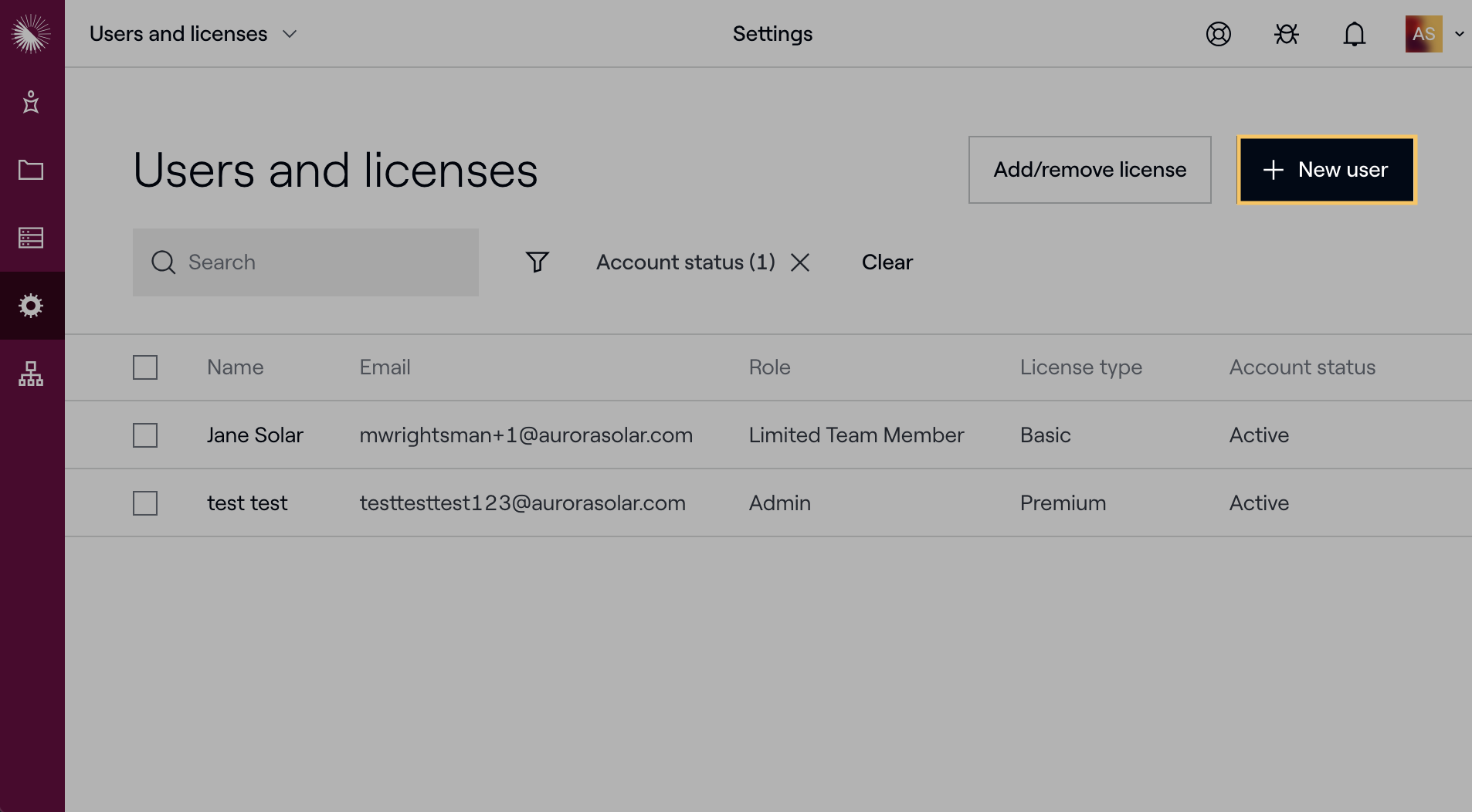Open the person-star sidebar icon

(31, 102)
